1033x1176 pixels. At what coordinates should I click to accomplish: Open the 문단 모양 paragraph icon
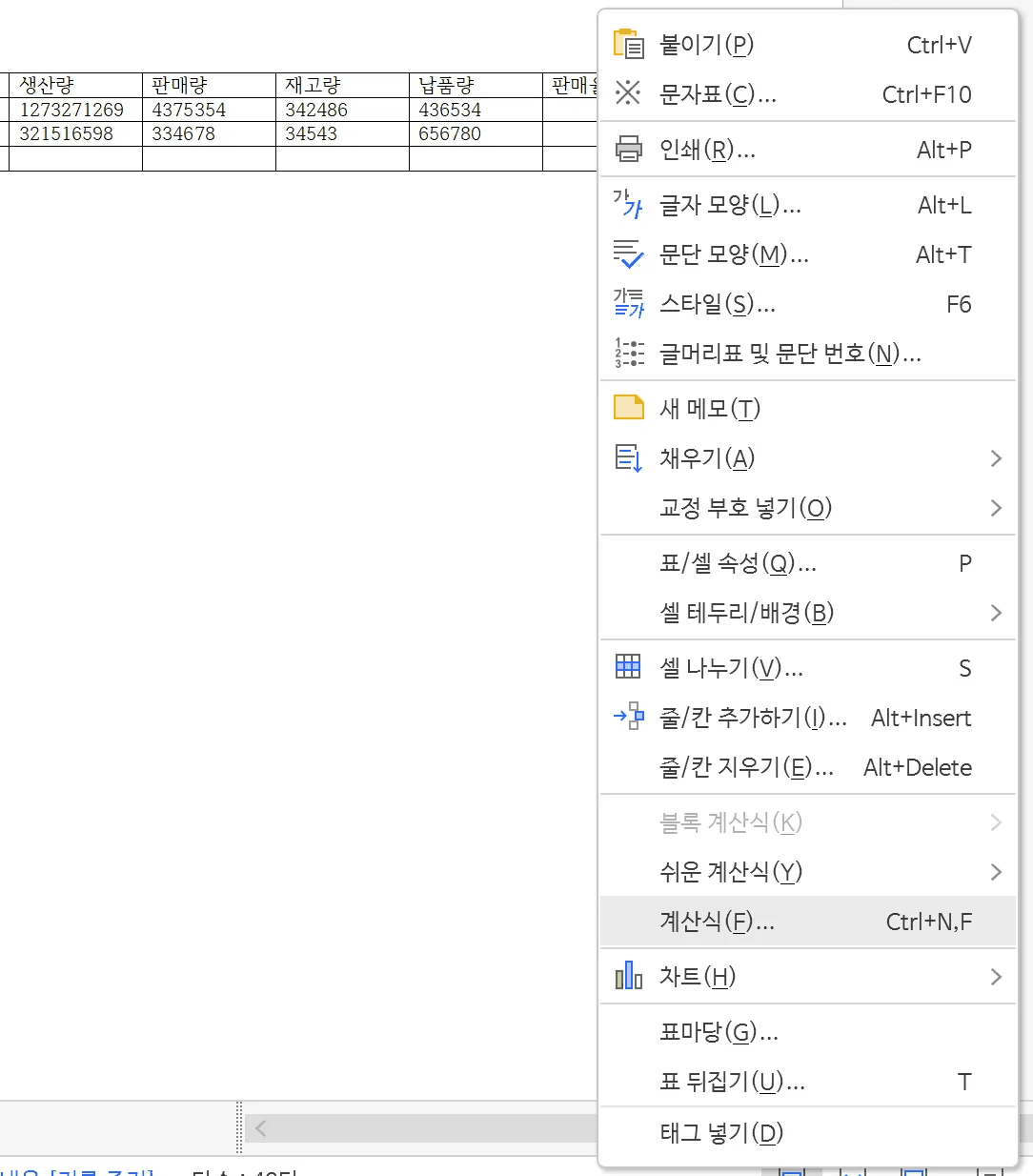628,254
